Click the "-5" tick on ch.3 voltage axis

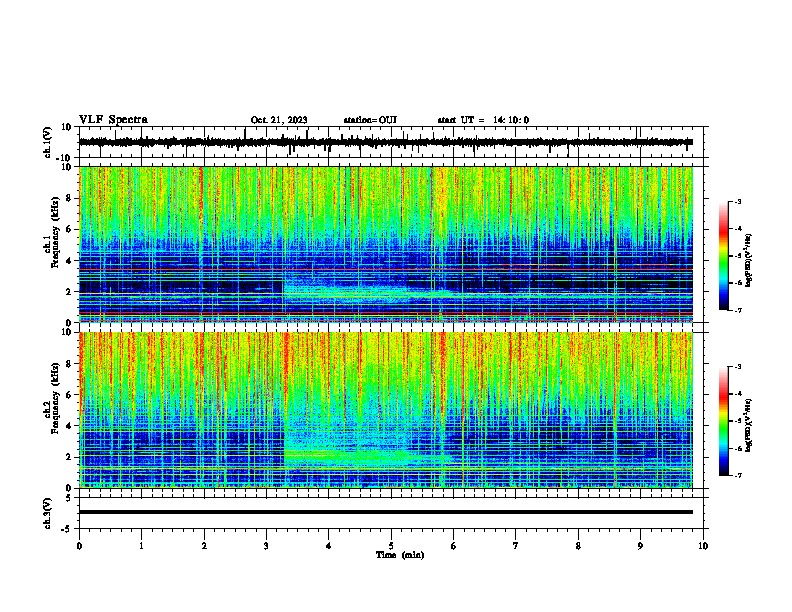(x=67, y=529)
